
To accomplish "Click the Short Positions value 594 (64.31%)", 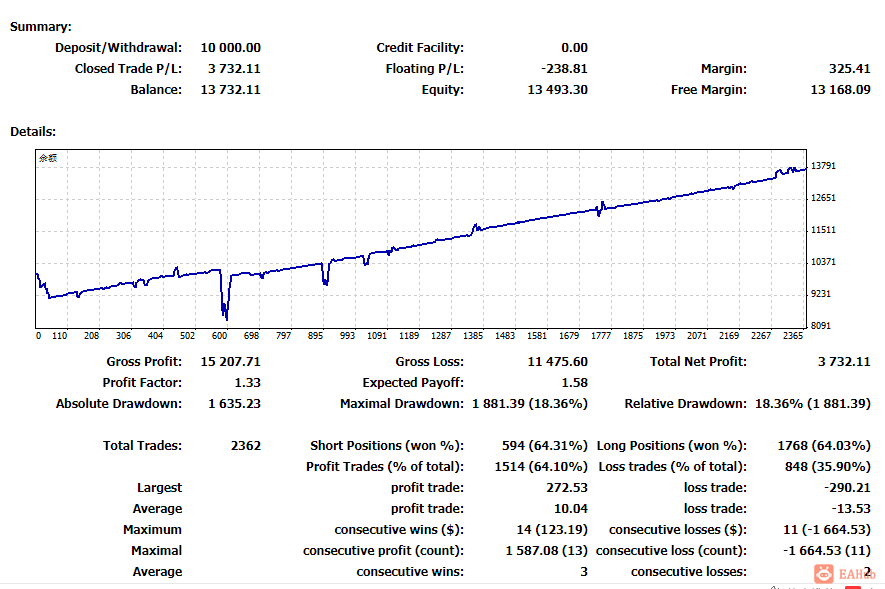I will (545, 446).
